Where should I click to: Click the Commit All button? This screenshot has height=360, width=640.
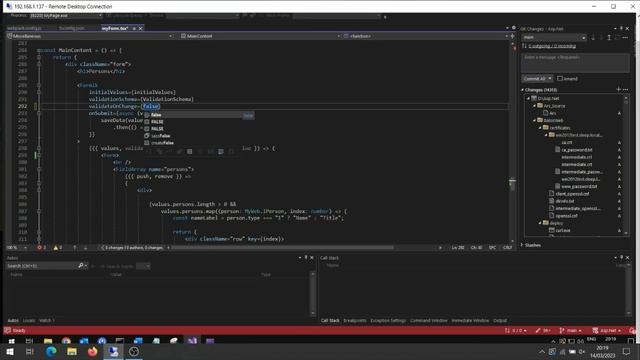tap(534, 78)
